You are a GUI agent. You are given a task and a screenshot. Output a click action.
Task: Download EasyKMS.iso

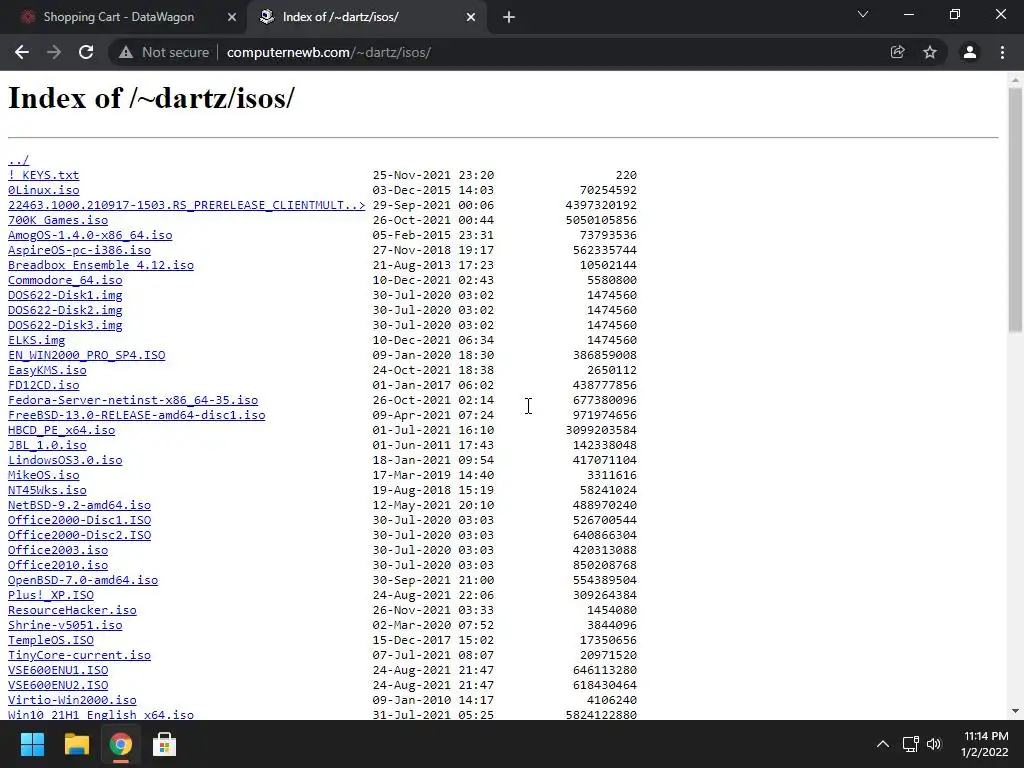tap(47, 370)
